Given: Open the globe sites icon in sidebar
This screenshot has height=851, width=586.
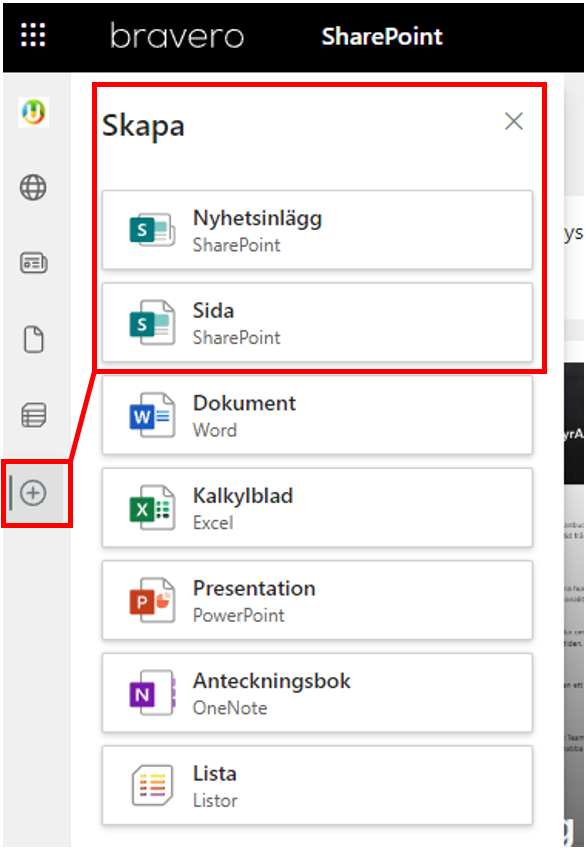Looking at the screenshot, I should click(33, 188).
